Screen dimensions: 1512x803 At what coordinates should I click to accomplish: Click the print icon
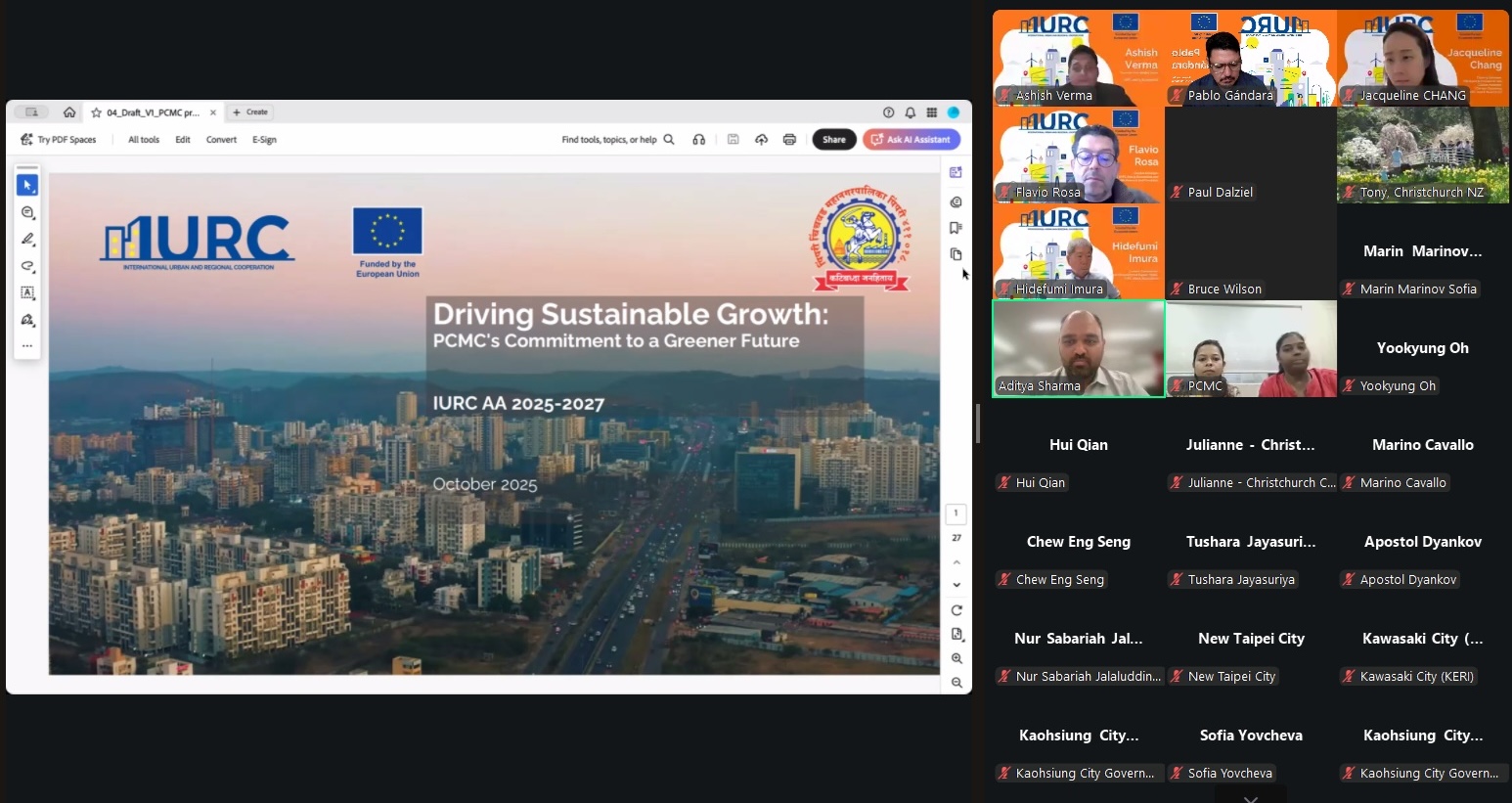789,140
